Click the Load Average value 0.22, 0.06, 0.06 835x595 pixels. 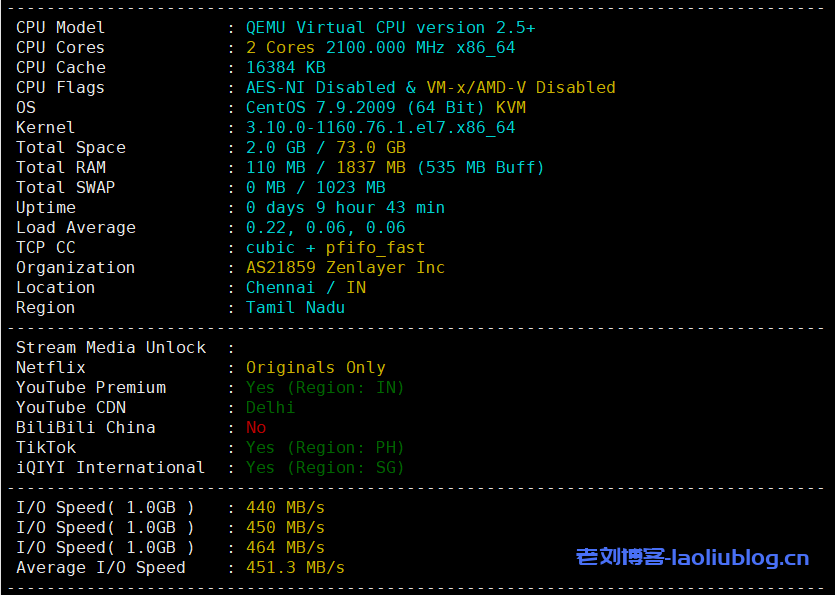point(325,228)
